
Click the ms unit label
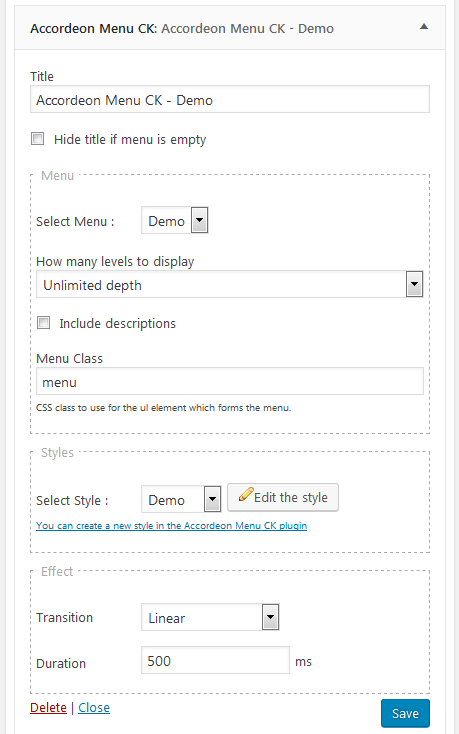coord(303,662)
